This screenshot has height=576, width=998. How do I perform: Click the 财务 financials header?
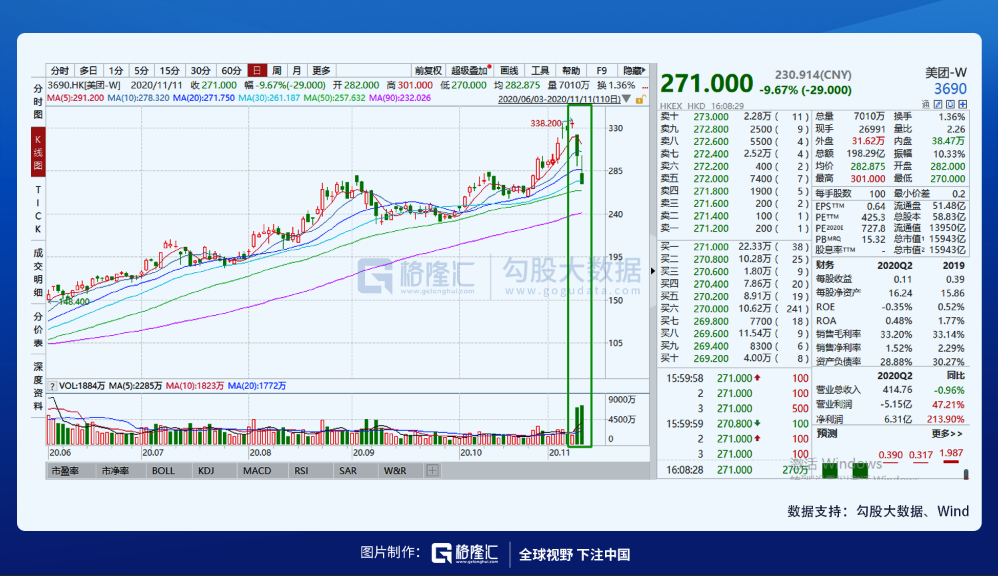(825, 265)
